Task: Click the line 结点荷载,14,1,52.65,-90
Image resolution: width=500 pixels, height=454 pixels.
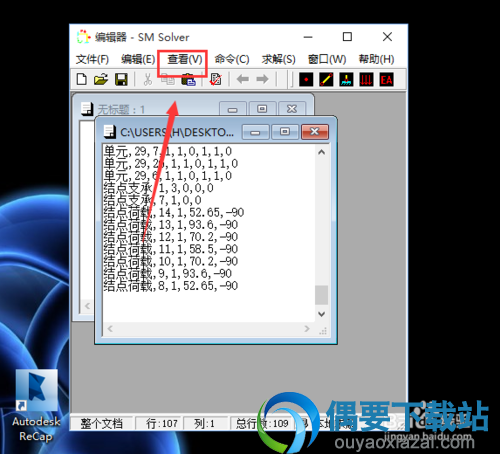Action: (174, 212)
